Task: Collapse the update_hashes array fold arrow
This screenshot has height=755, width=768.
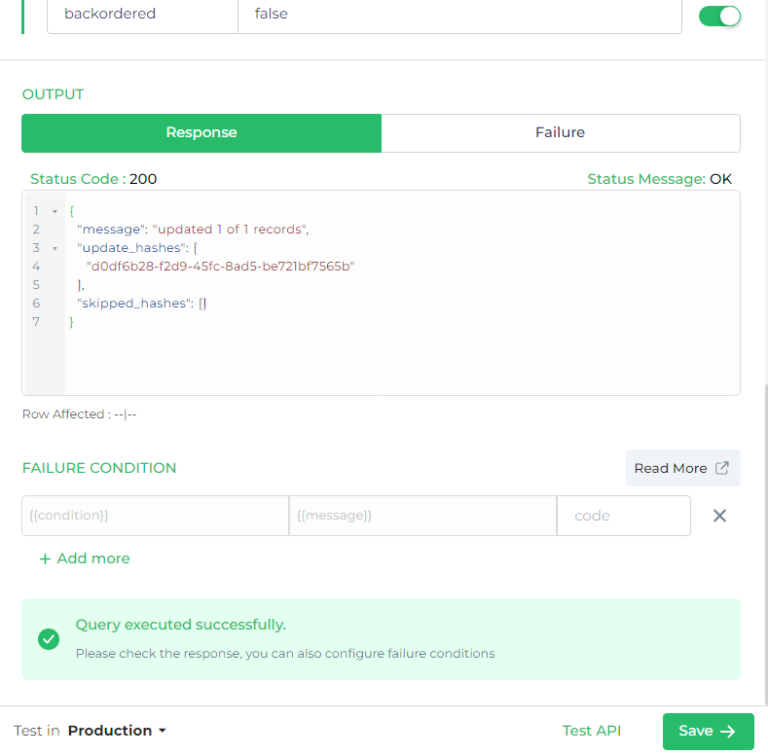Action: click(55, 248)
